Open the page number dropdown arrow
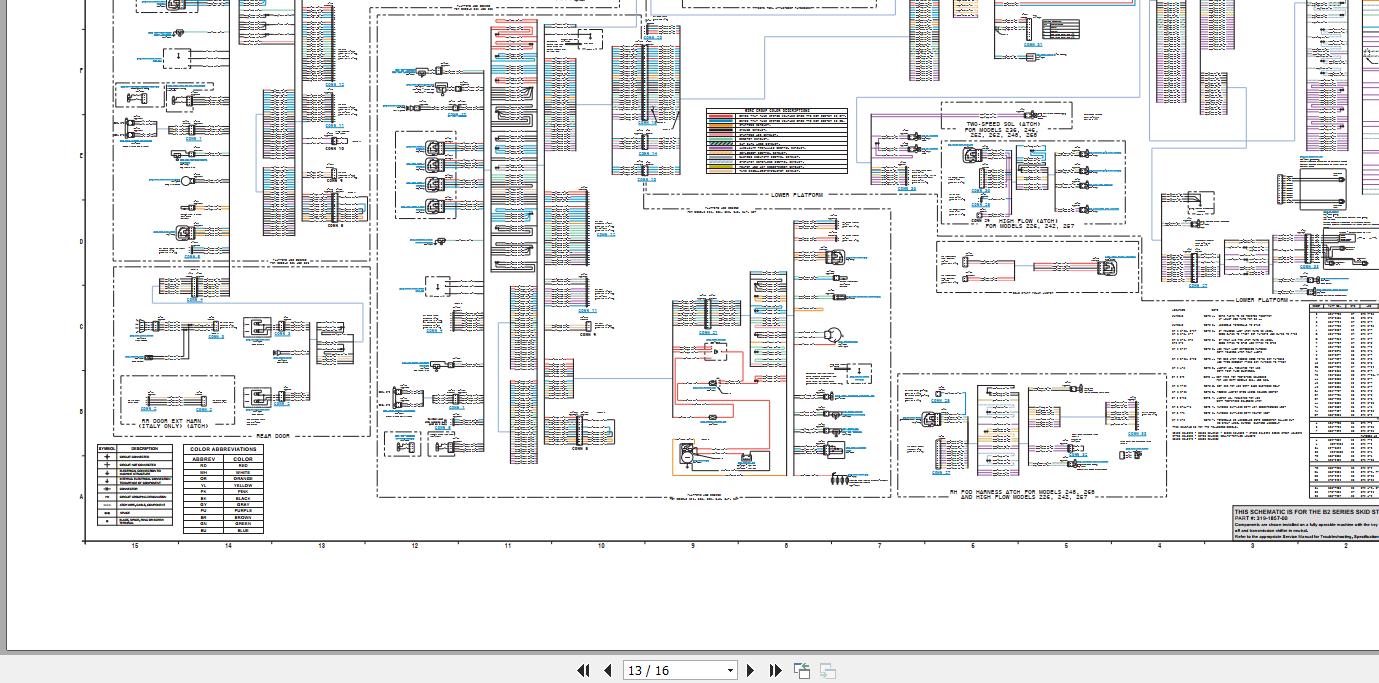This screenshot has width=1379, height=683. tap(730, 670)
